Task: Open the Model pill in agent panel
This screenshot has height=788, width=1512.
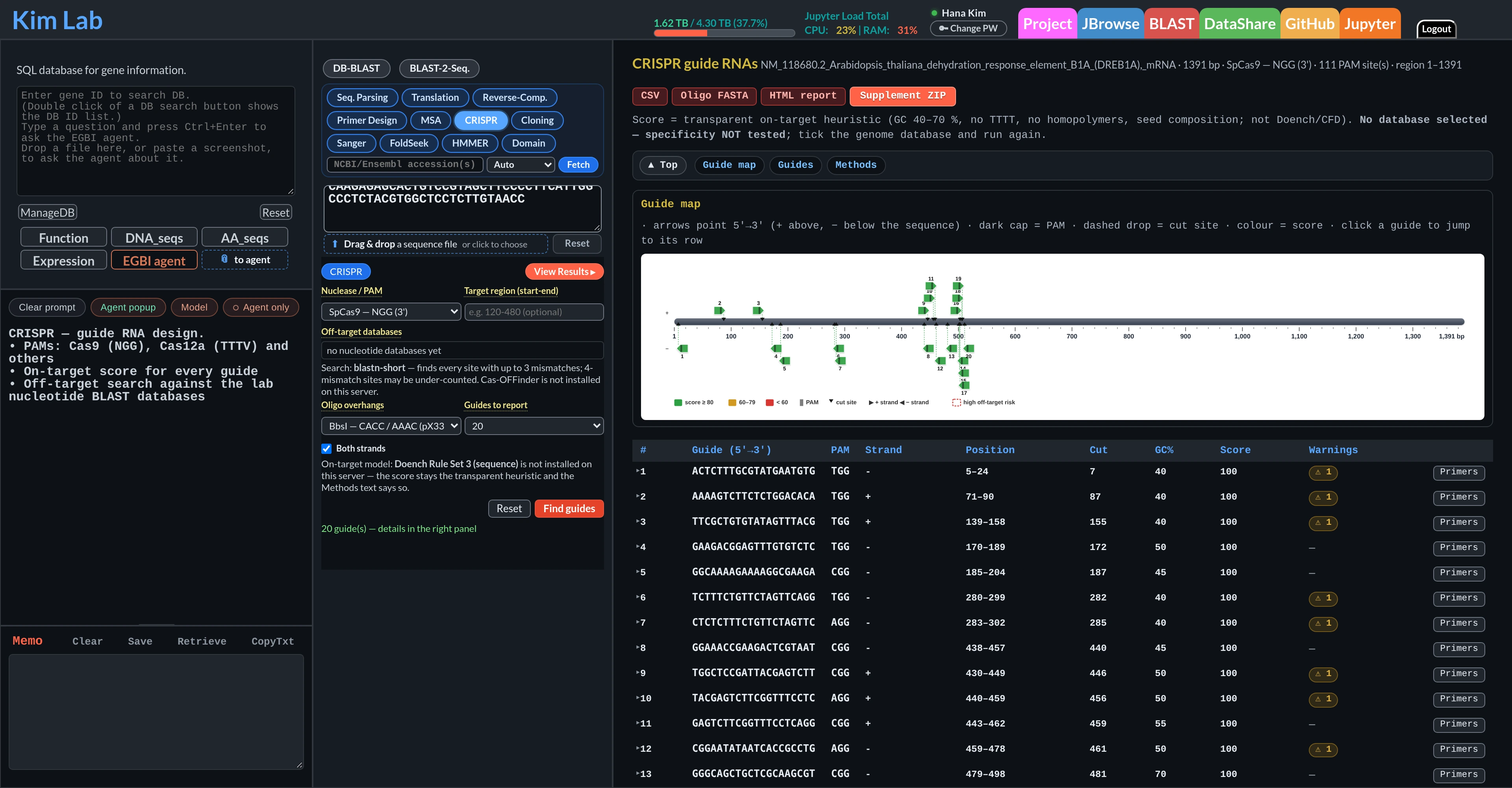Action: tap(194, 307)
